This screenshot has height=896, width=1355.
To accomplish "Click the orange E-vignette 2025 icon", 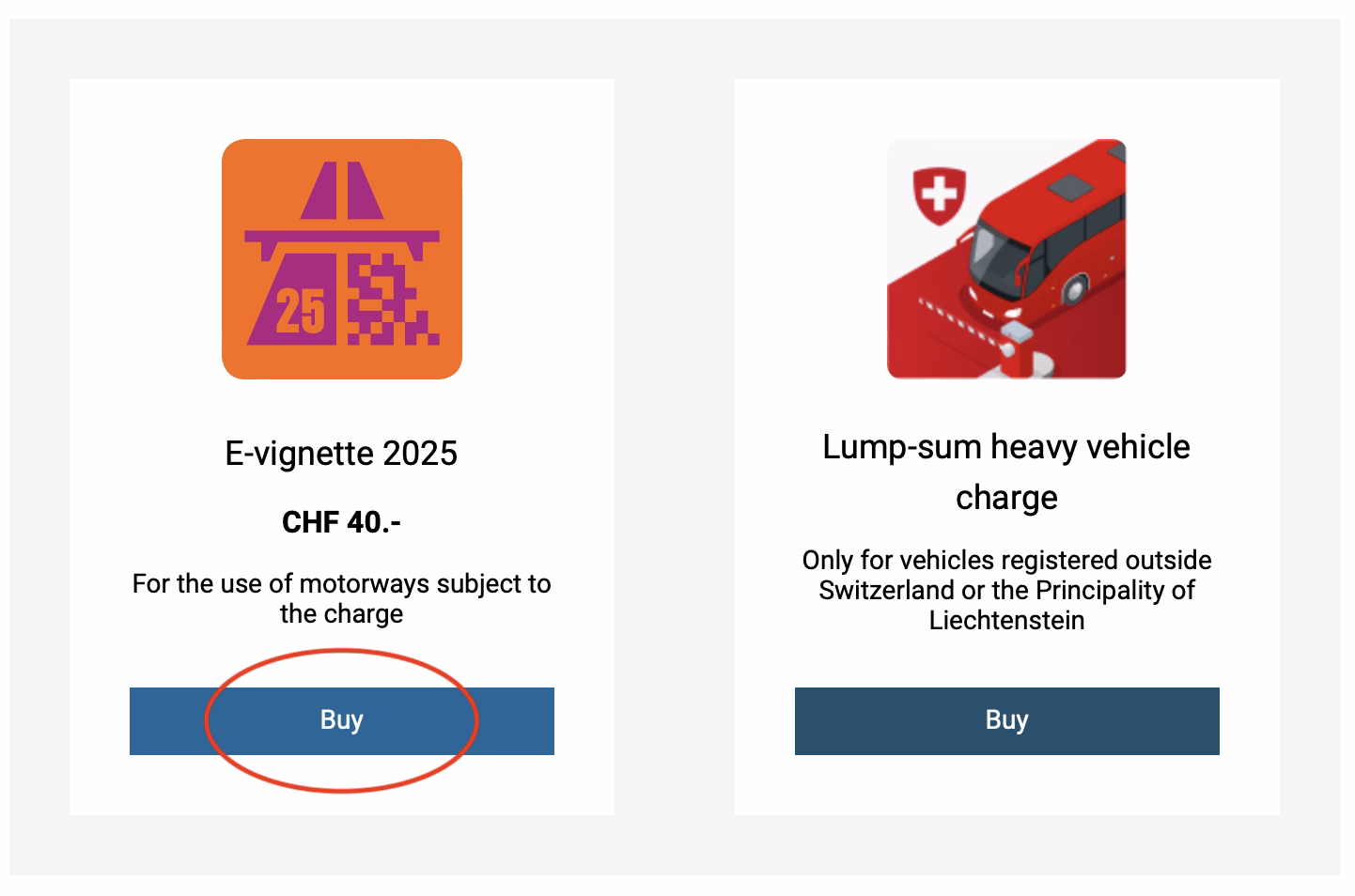I will click(x=341, y=258).
